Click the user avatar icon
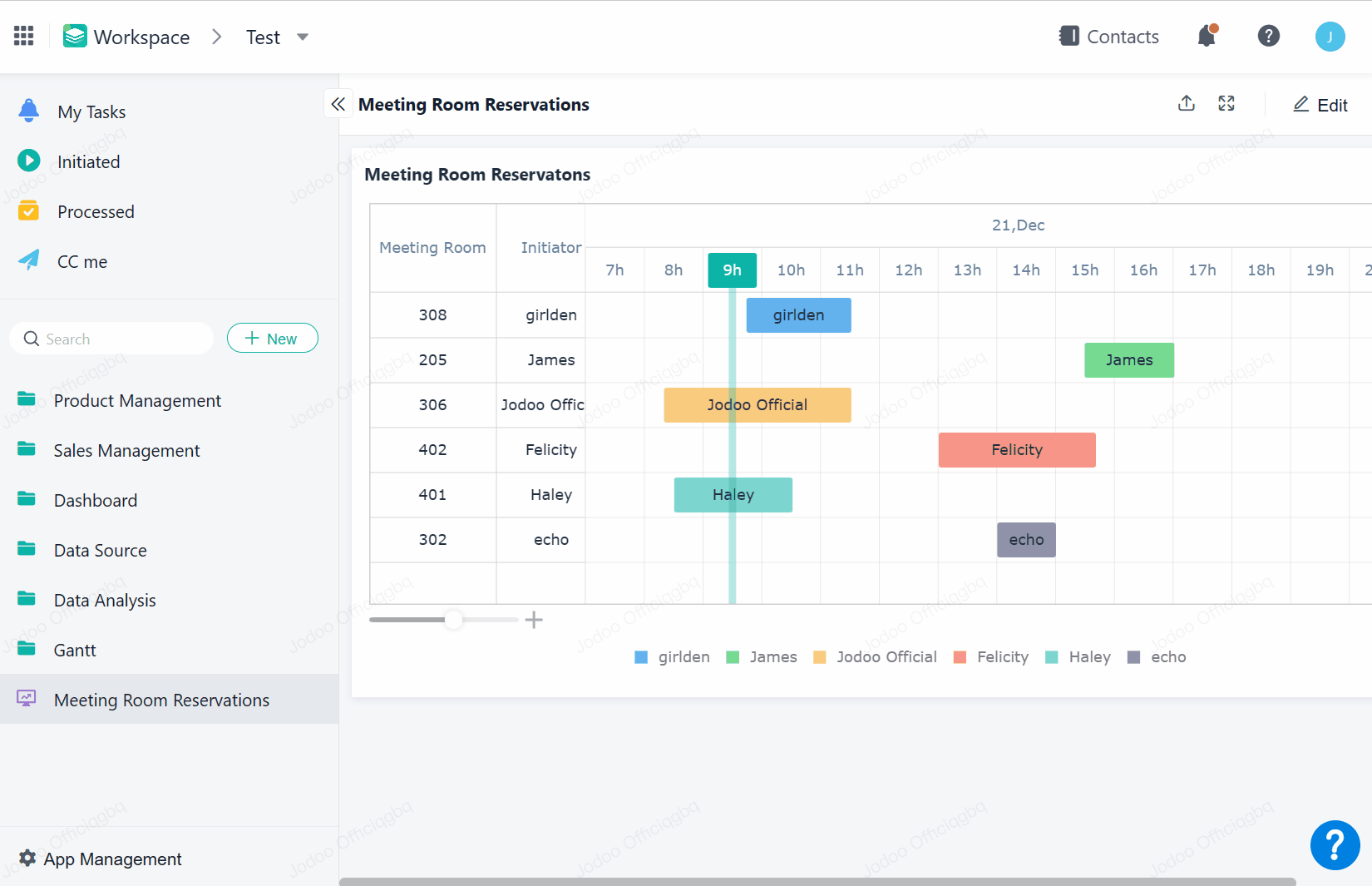The width and height of the screenshot is (1372, 886). tap(1330, 37)
